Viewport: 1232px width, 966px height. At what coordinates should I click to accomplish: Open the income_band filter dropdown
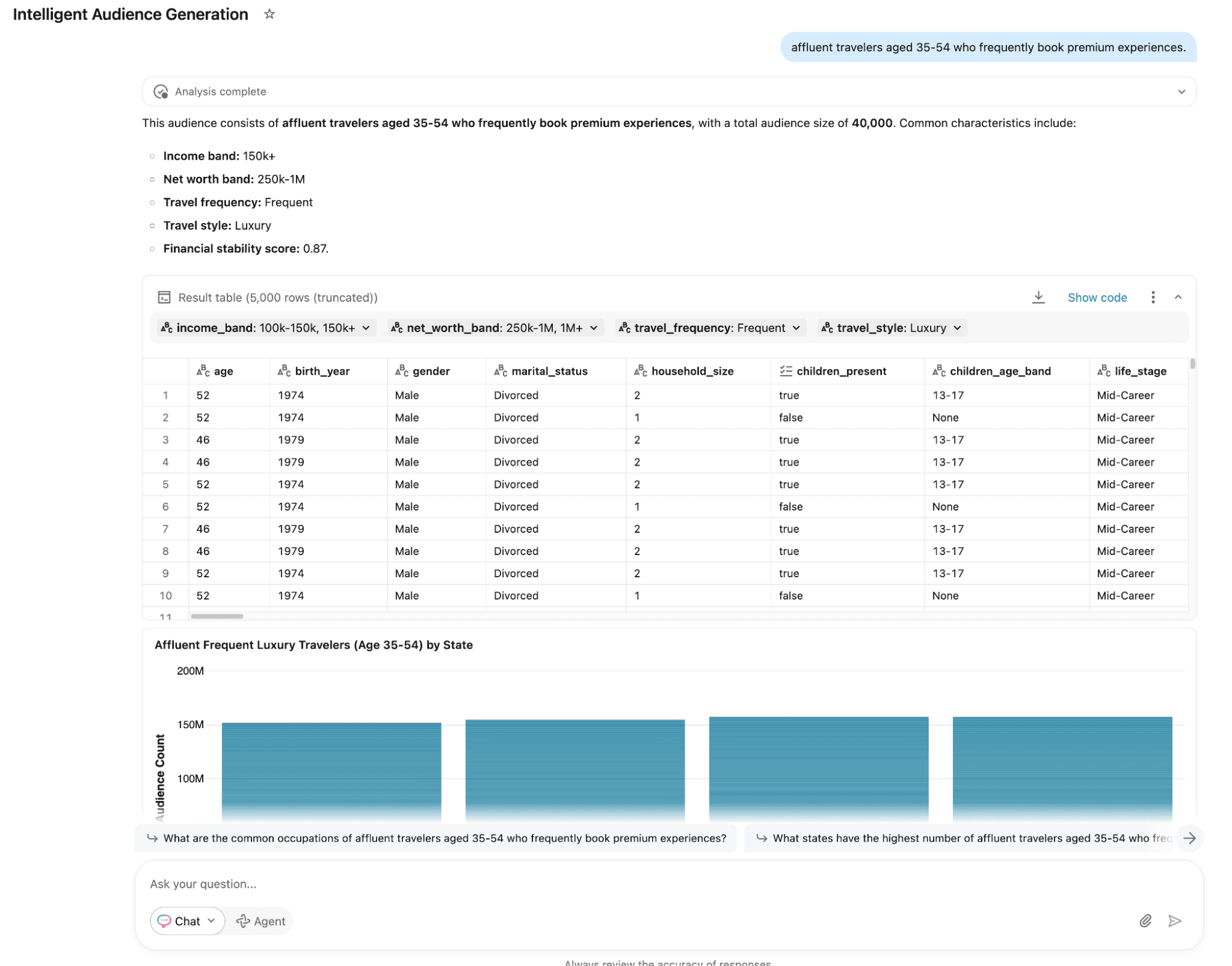coord(266,328)
